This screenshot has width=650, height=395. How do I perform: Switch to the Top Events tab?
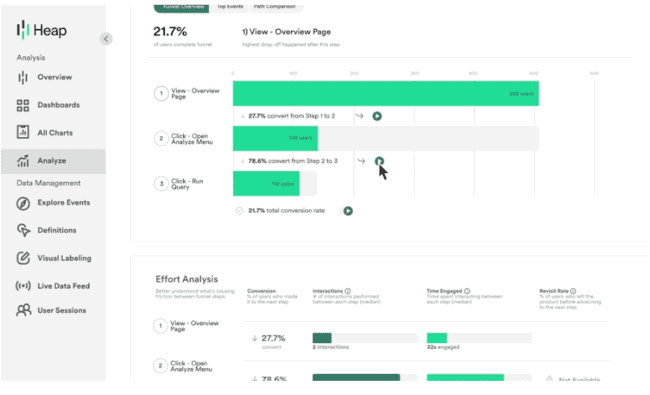click(230, 7)
